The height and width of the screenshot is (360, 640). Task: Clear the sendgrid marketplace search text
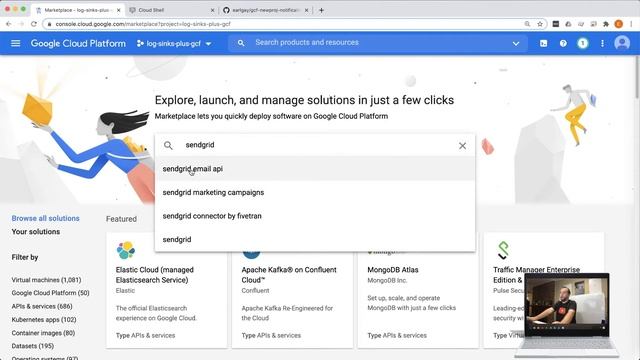tap(462, 146)
